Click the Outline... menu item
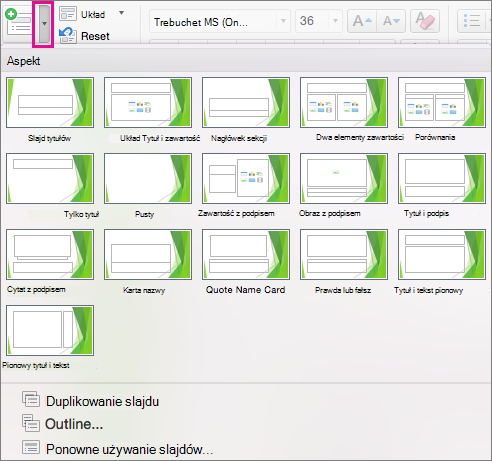Image resolution: width=492 pixels, height=461 pixels. 74,424
